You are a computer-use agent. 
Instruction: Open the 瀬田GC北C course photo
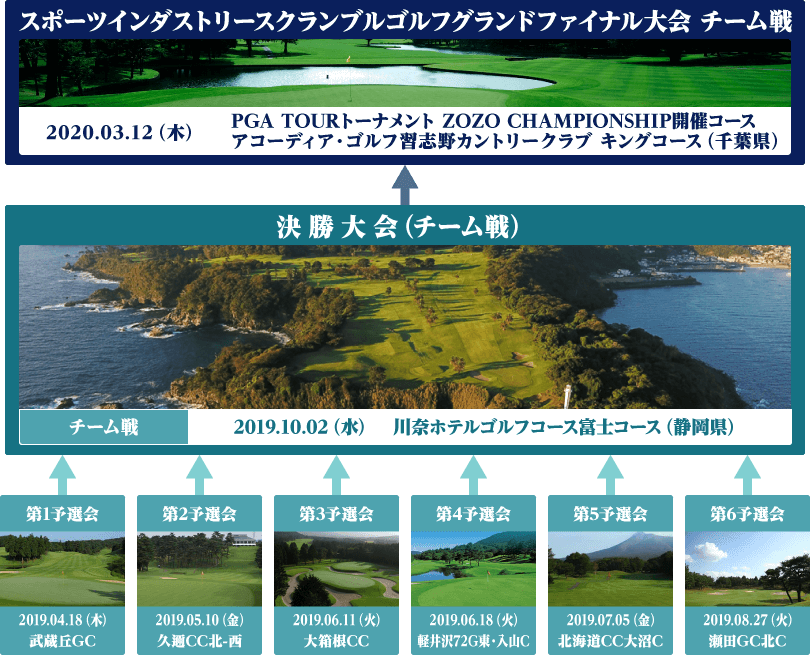click(x=747, y=568)
